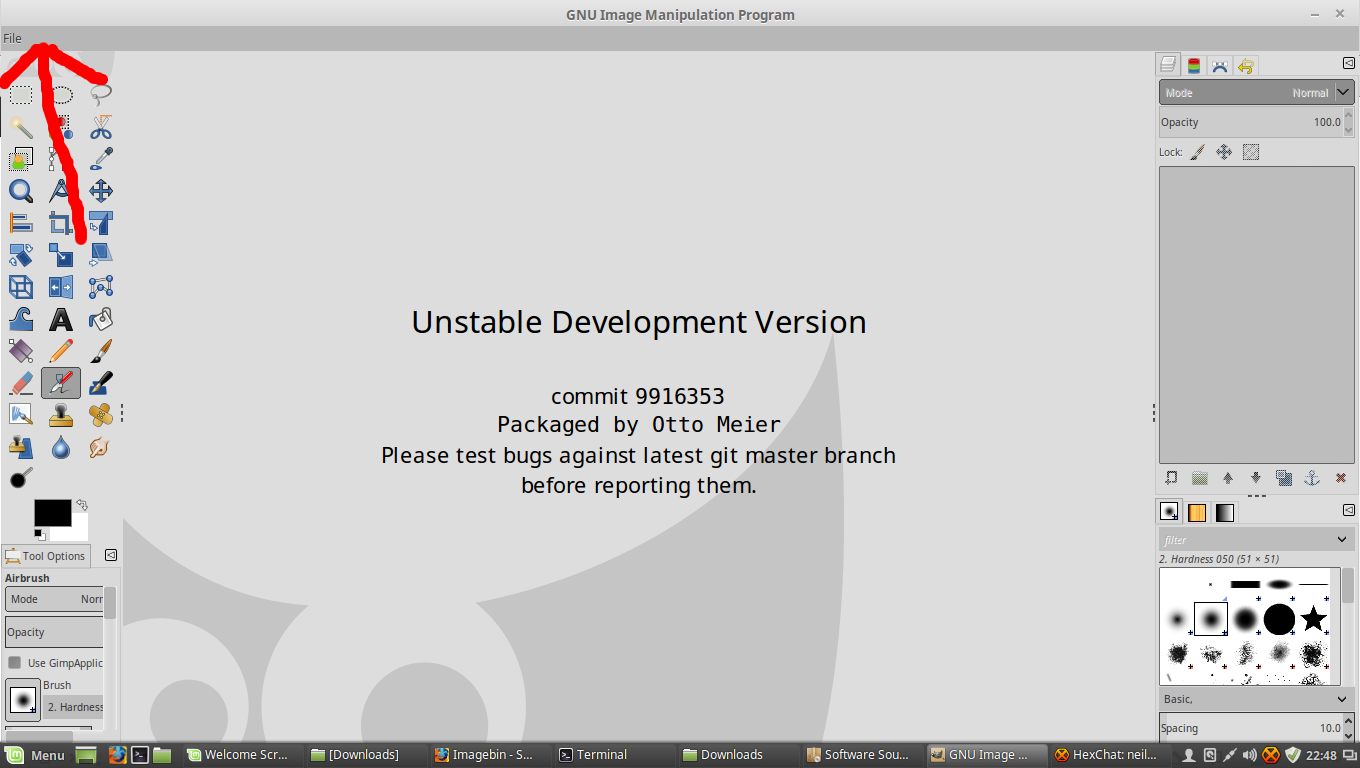The image size is (1360, 768).
Task: Open the Layers dock tab menu arrow
Action: (1348, 63)
